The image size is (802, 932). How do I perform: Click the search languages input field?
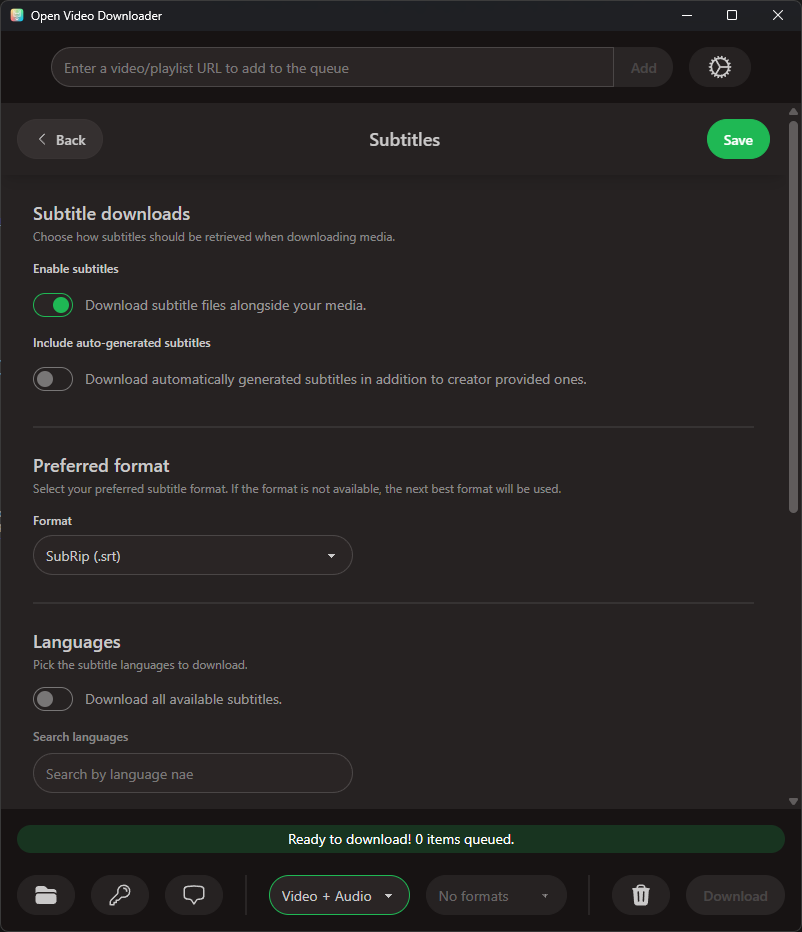tap(193, 773)
